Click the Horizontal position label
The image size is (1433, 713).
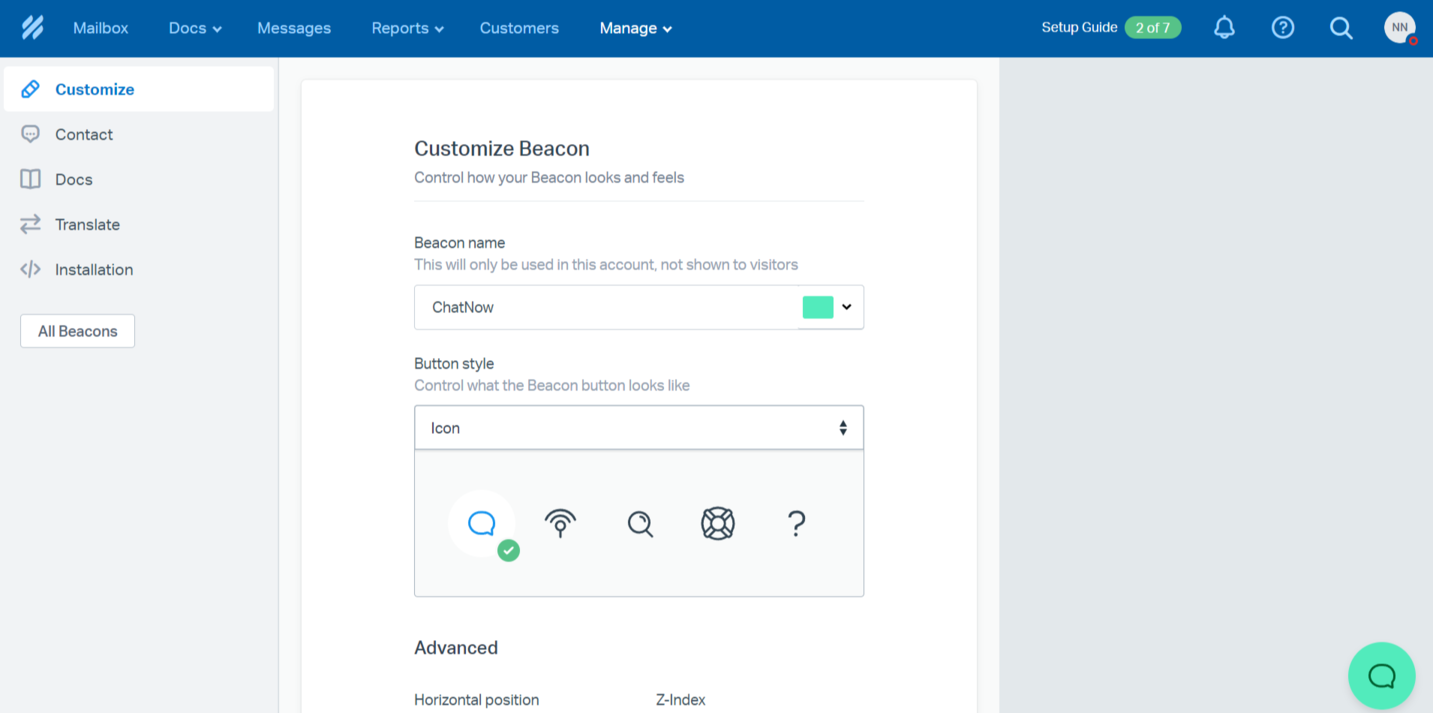click(476, 700)
